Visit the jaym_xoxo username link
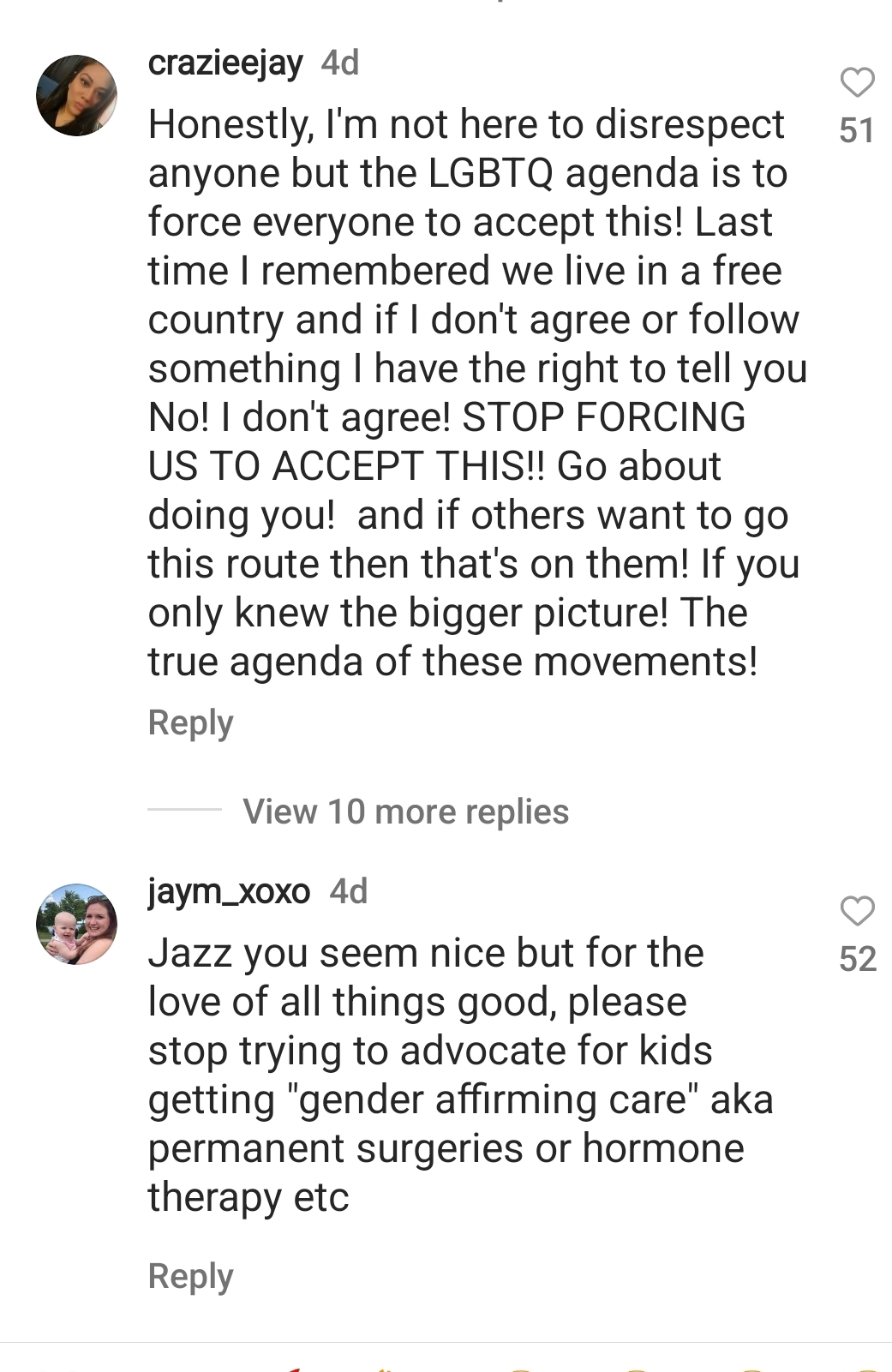The width and height of the screenshot is (892, 1372). pos(229,892)
